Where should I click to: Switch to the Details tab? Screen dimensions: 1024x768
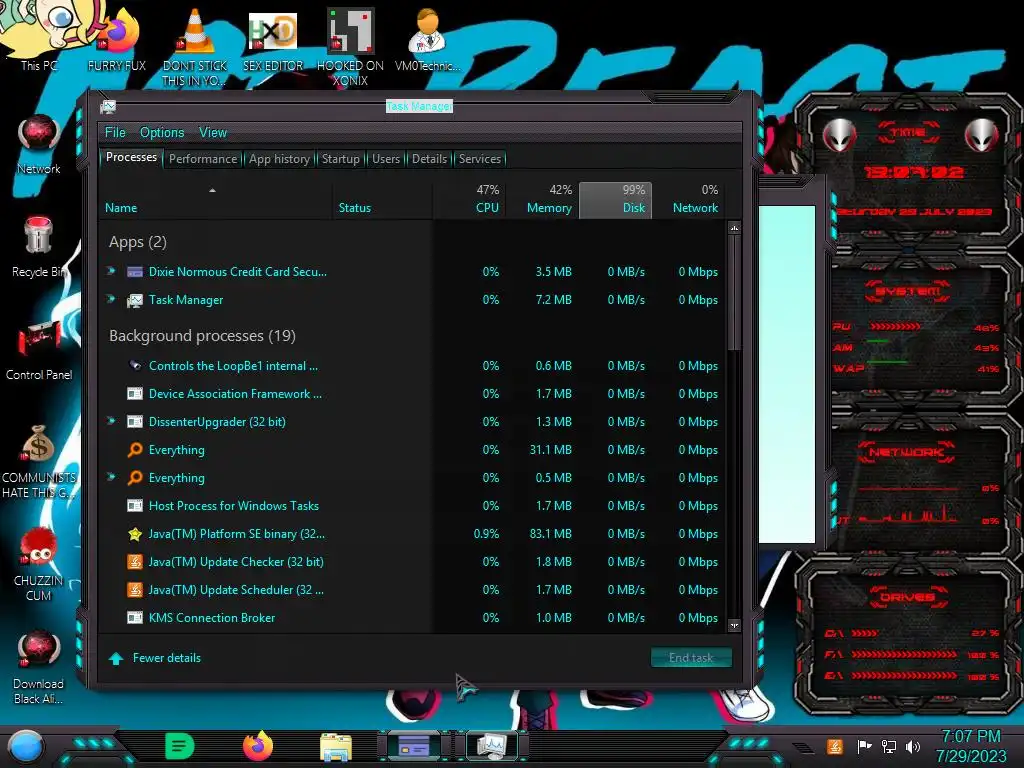pos(429,159)
